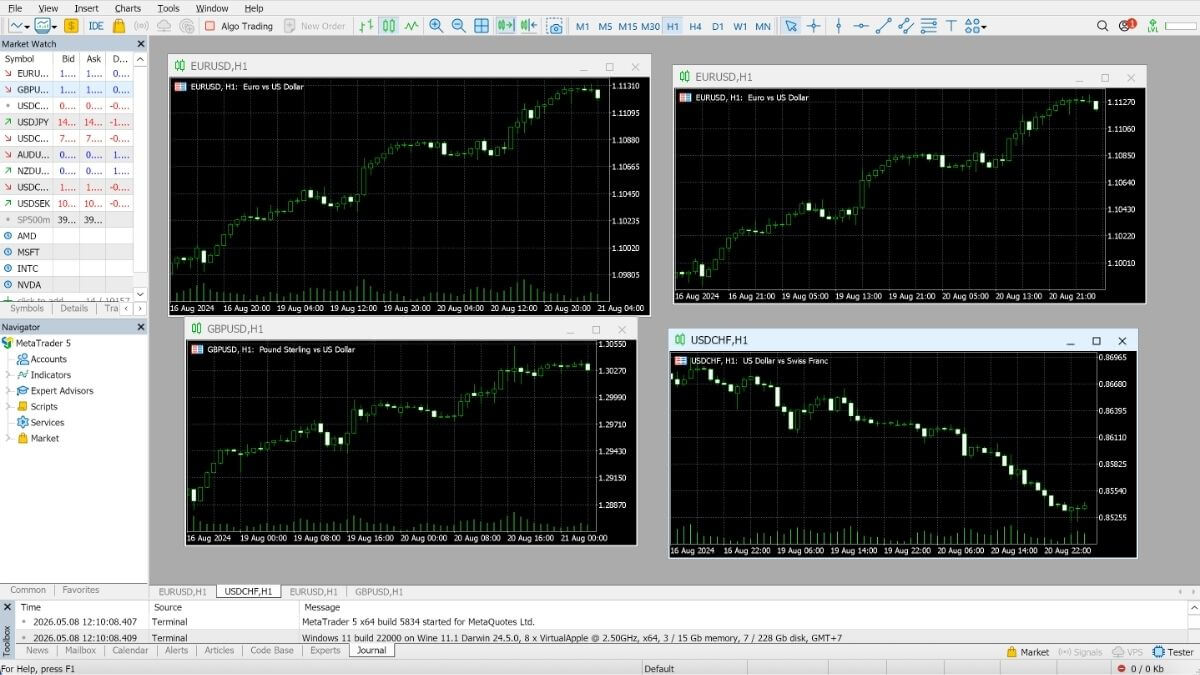Expand the Market tree node in Navigator
The height and width of the screenshot is (675, 1200).
[x=9, y=438]
